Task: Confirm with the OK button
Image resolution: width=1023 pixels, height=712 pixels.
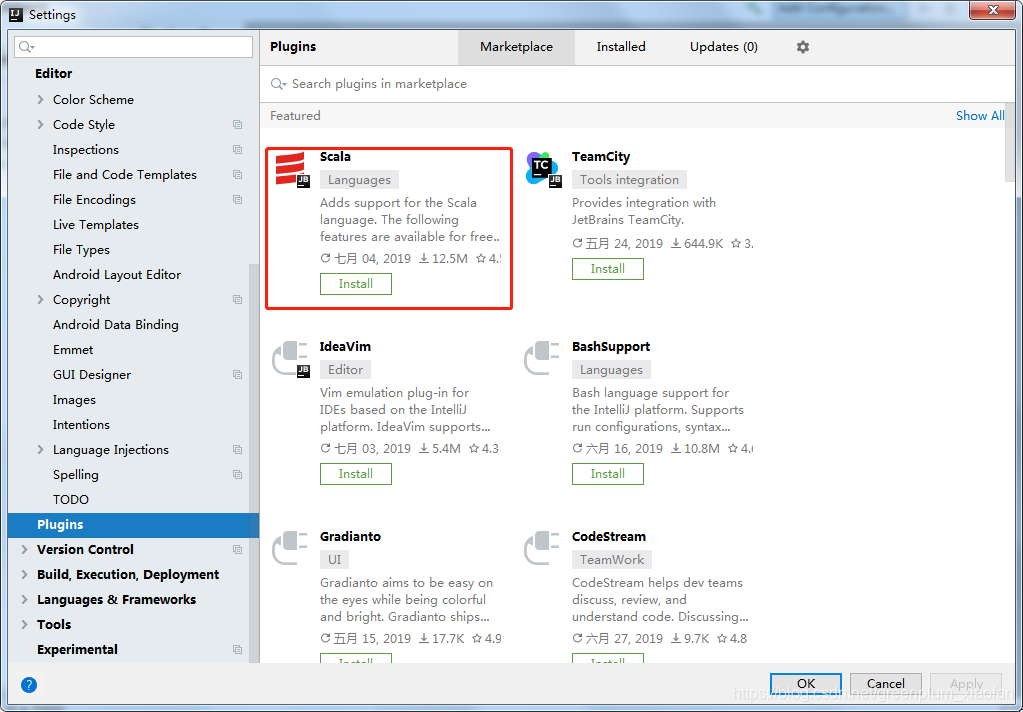Action: [x=806, y=683]
